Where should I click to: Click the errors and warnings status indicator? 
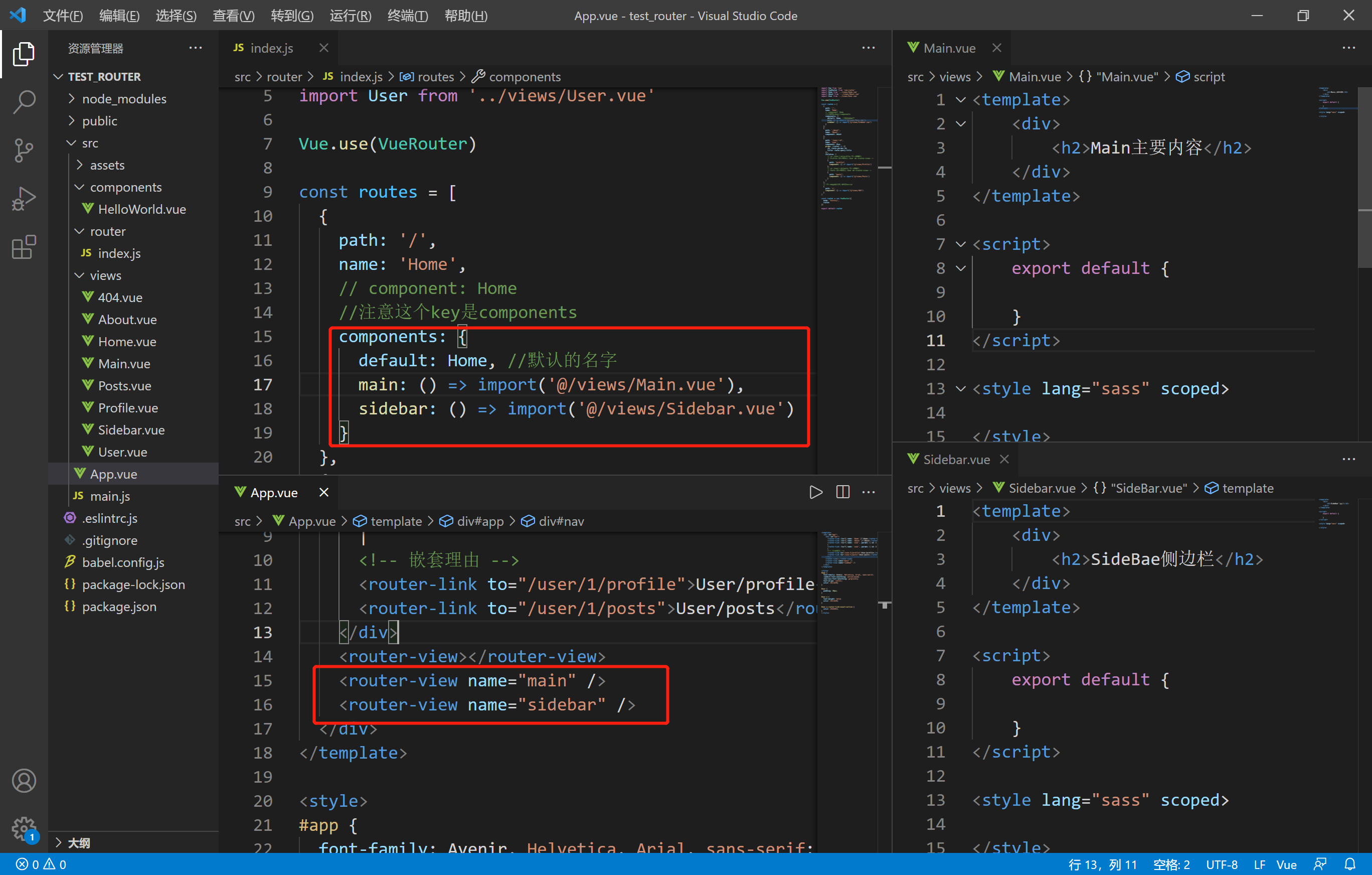coord(41,864)
